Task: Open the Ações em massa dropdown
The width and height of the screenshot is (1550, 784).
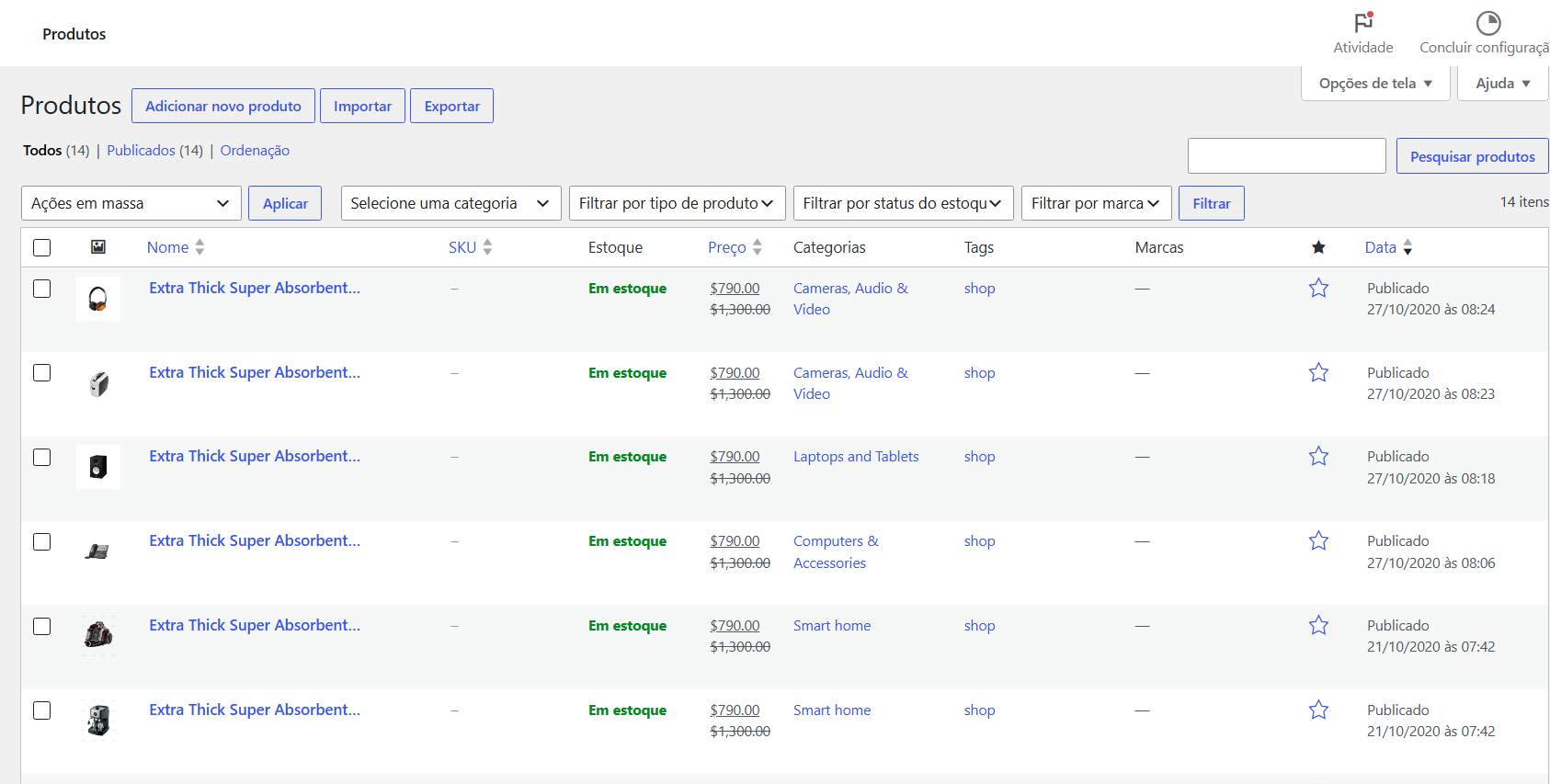Action: pyautogui.click(x=131, y=203)
